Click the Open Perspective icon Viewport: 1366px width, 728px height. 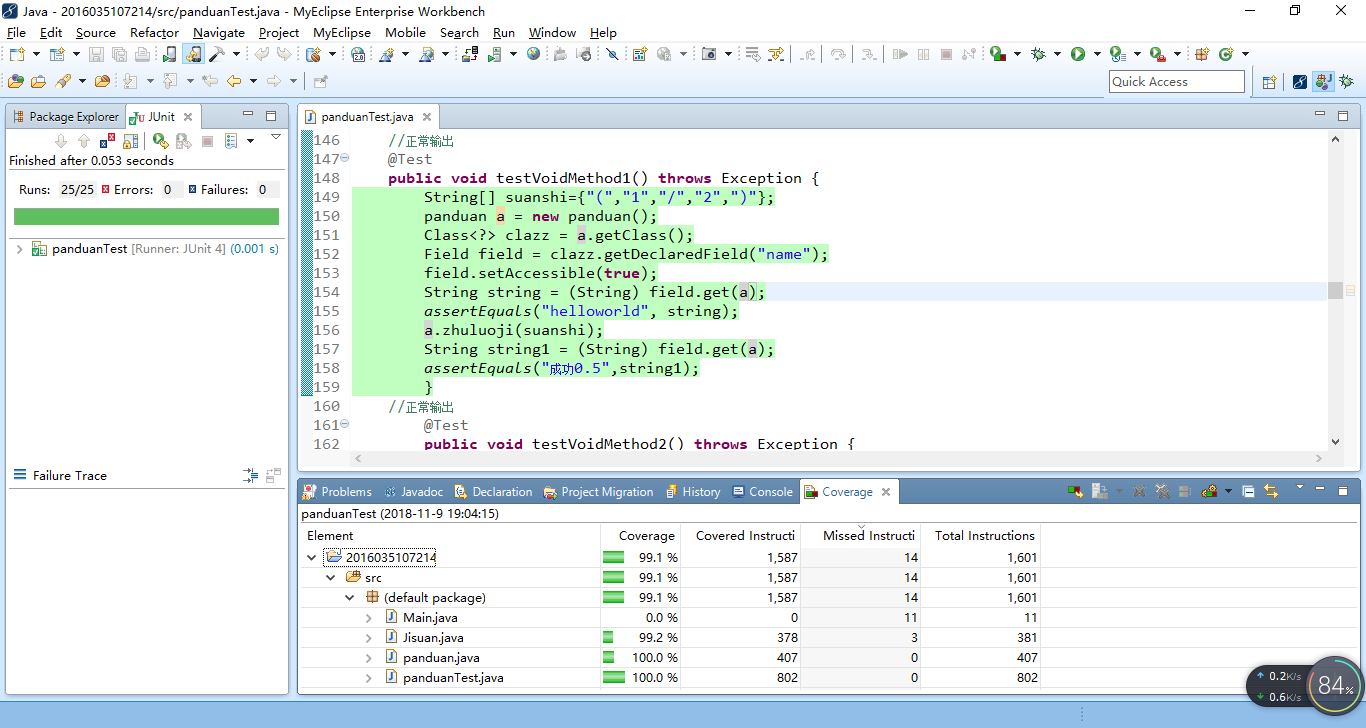(1269, 82)
